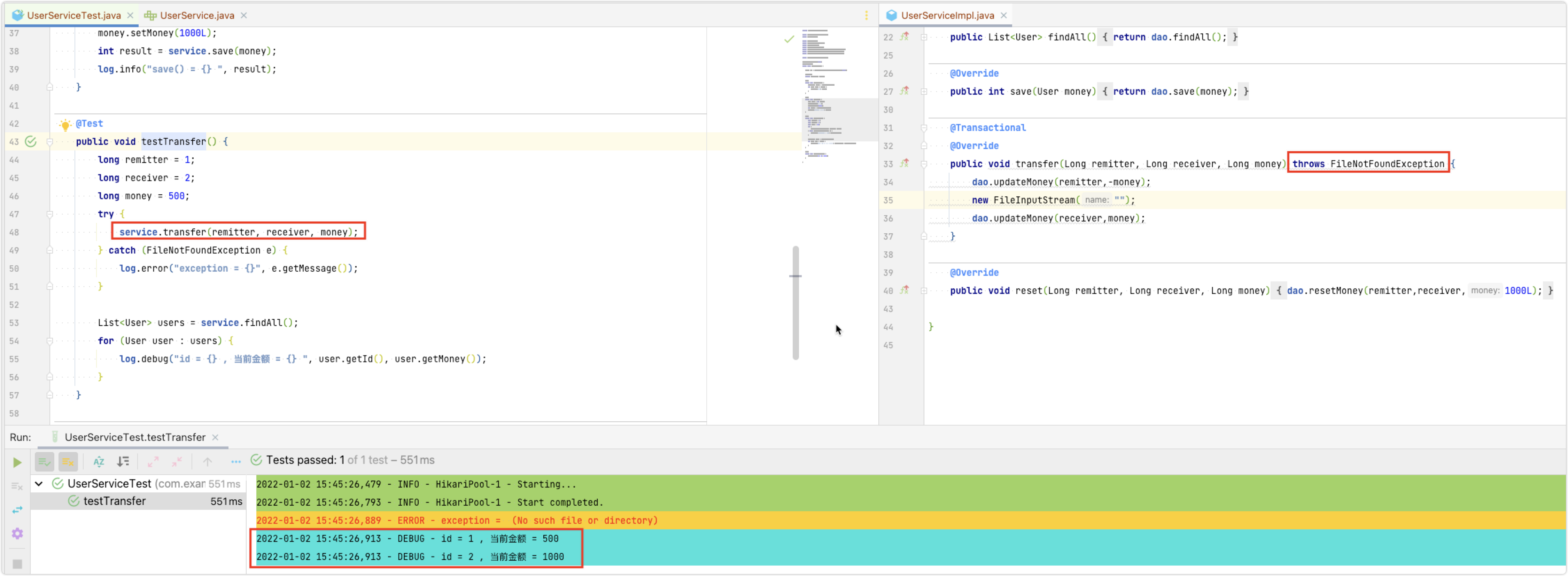Click Expand All in test toolbar

[x=153, y=462]
